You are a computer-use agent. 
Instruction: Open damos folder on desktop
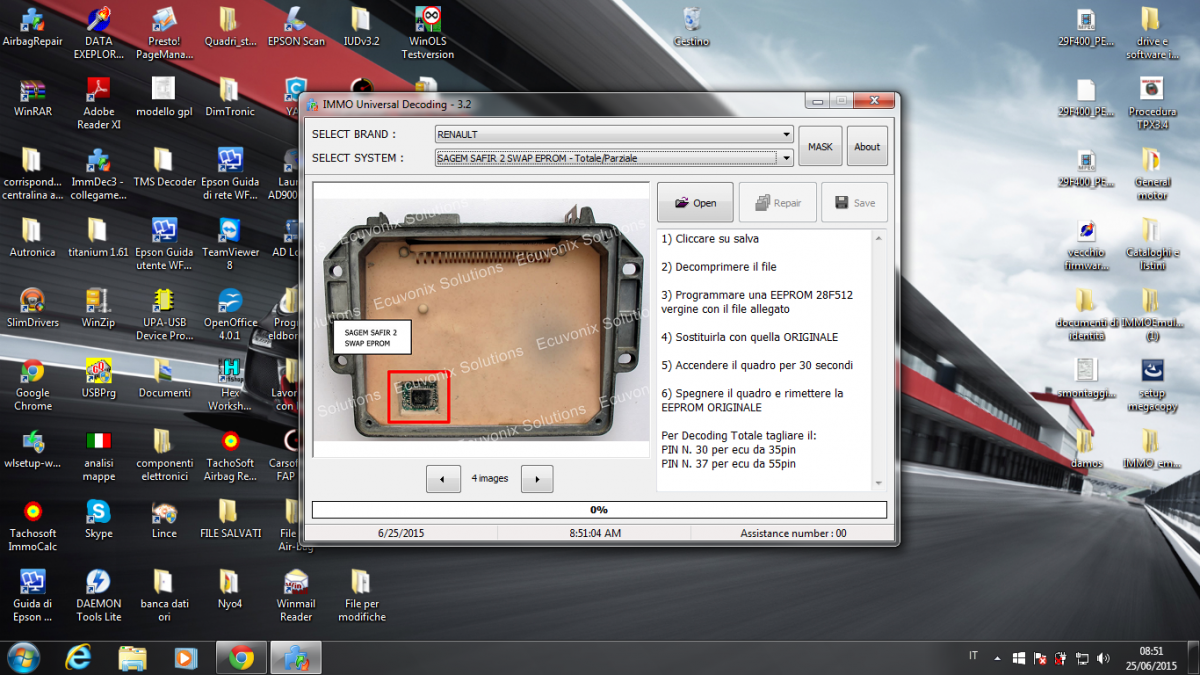click(x=1086, y=448)
